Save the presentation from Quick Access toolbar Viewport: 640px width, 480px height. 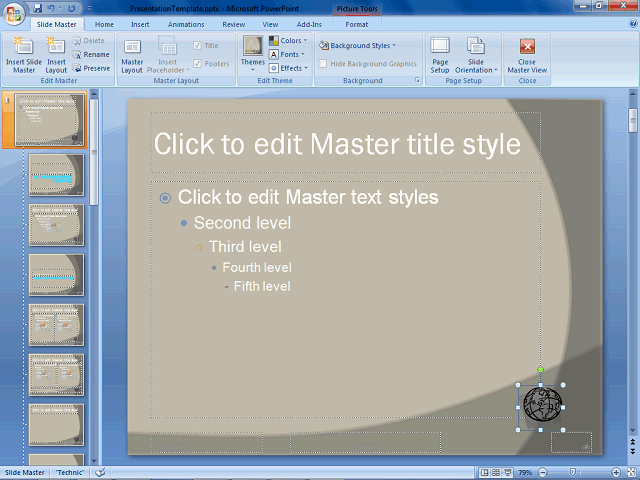click(38, 8)
